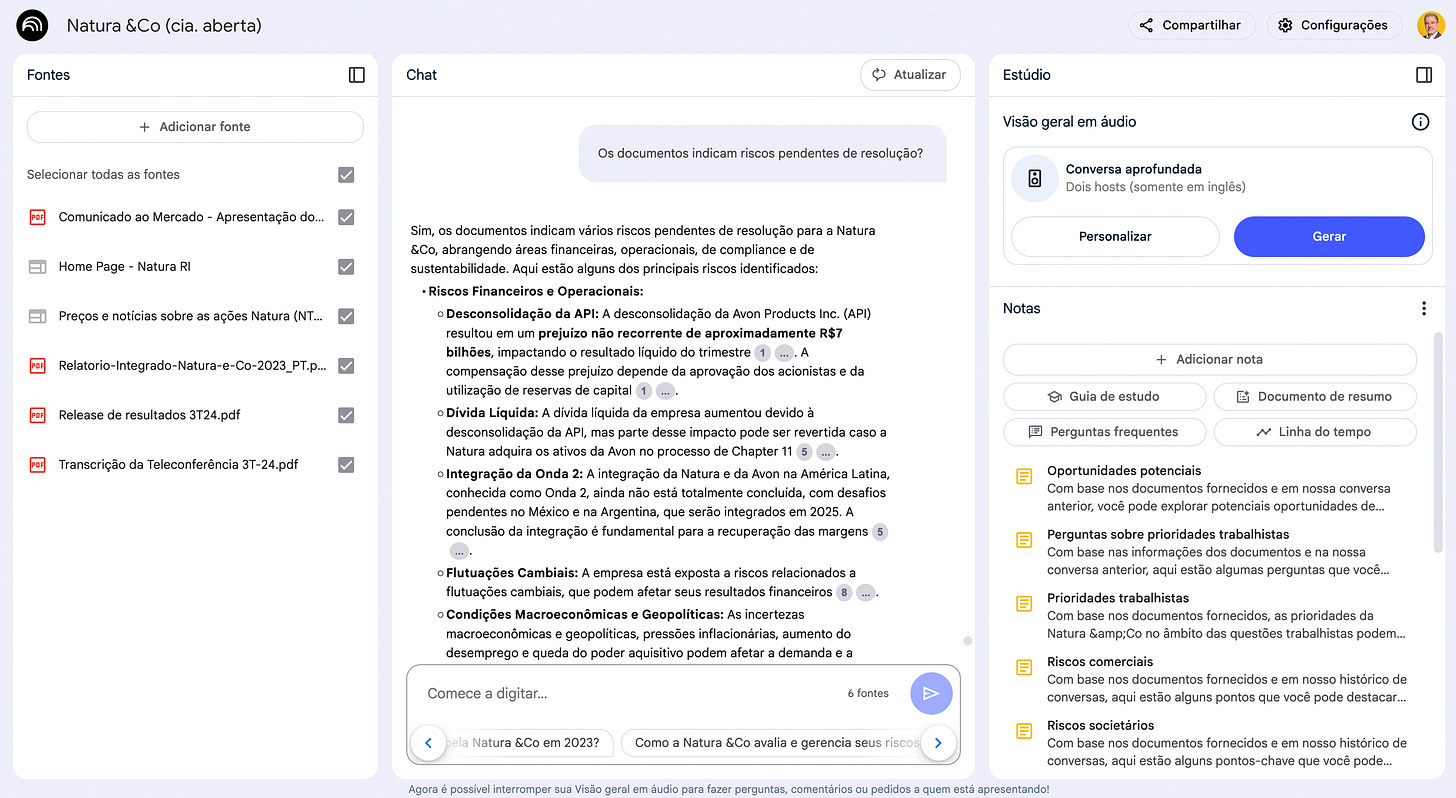Click the NotebookLM logo icon

(x=32, y=25)
